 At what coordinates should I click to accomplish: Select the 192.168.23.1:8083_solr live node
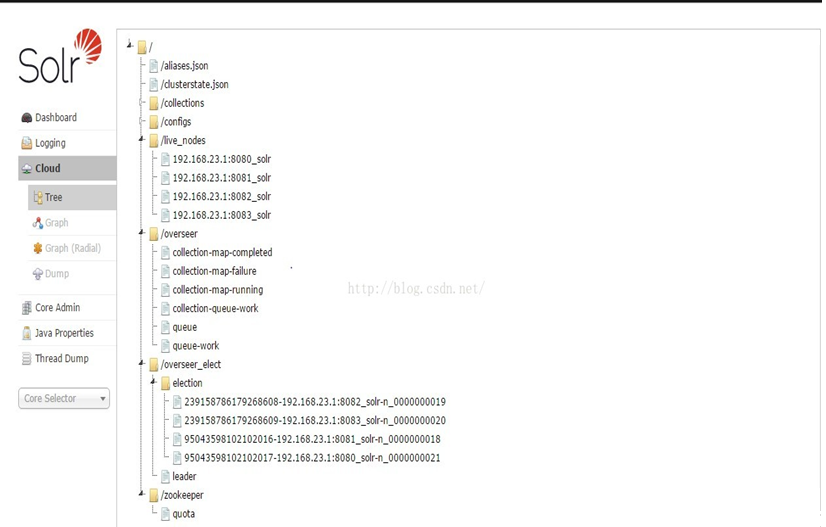(222, 215)
